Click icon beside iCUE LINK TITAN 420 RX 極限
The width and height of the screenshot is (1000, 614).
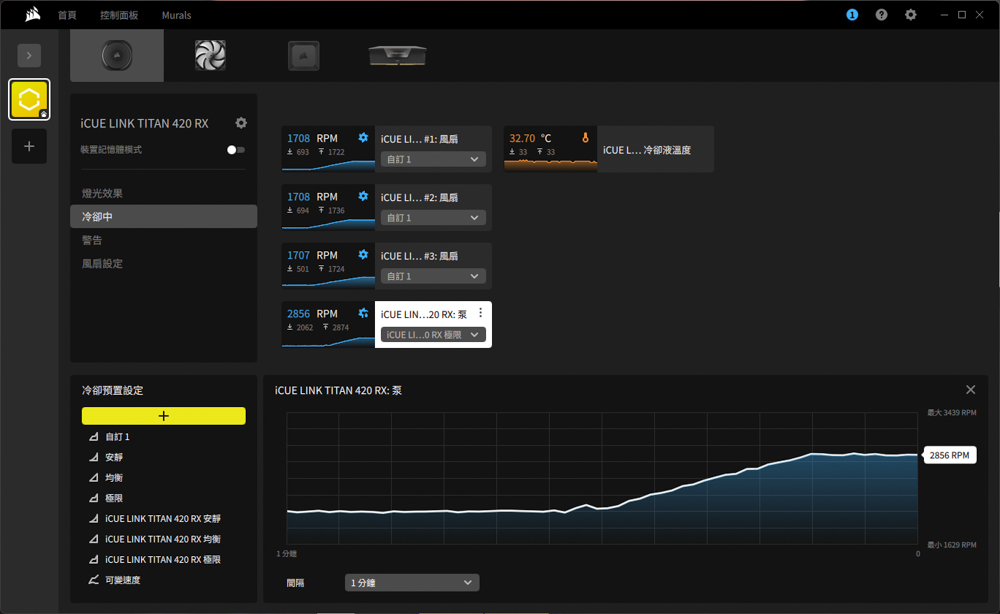(x=94, y=559)
